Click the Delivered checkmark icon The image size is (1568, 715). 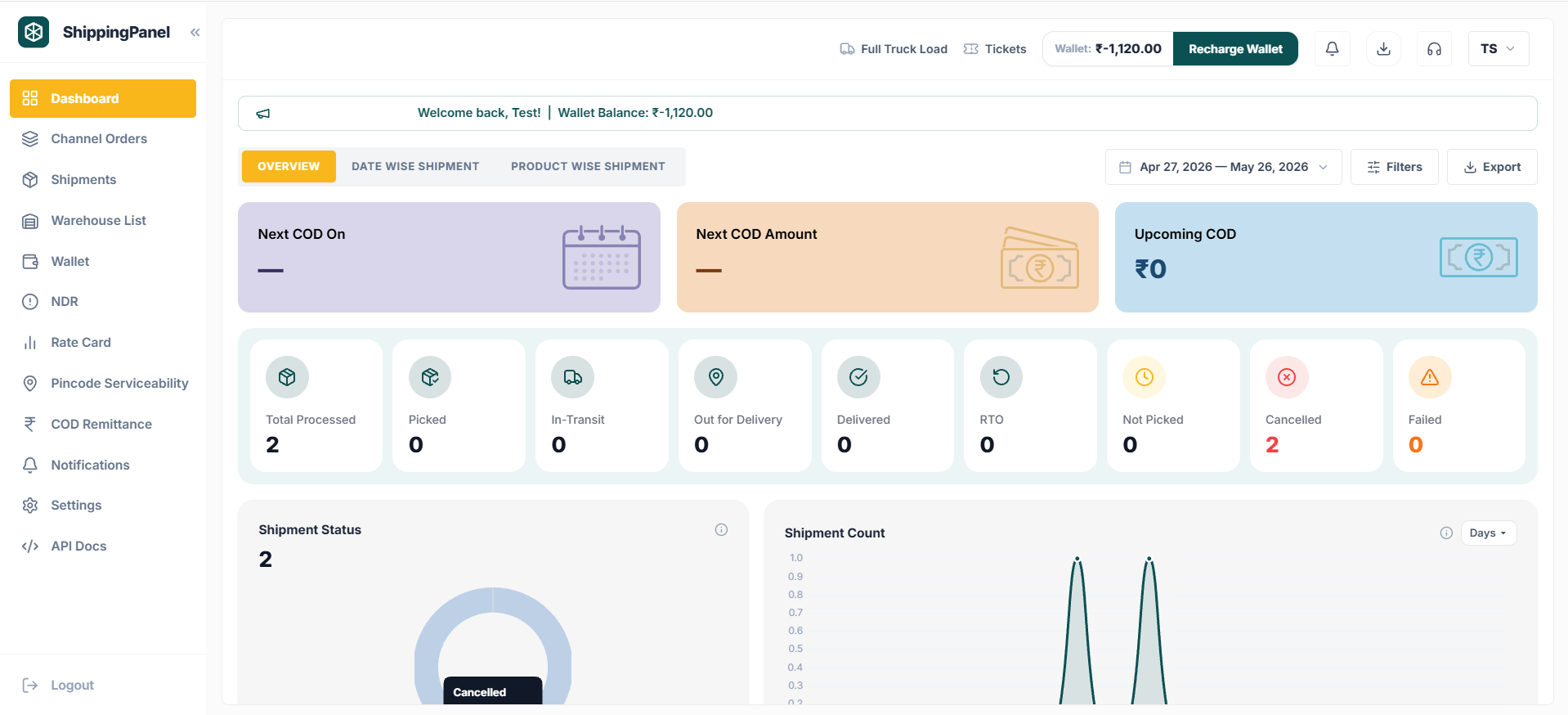click(858, 377)
